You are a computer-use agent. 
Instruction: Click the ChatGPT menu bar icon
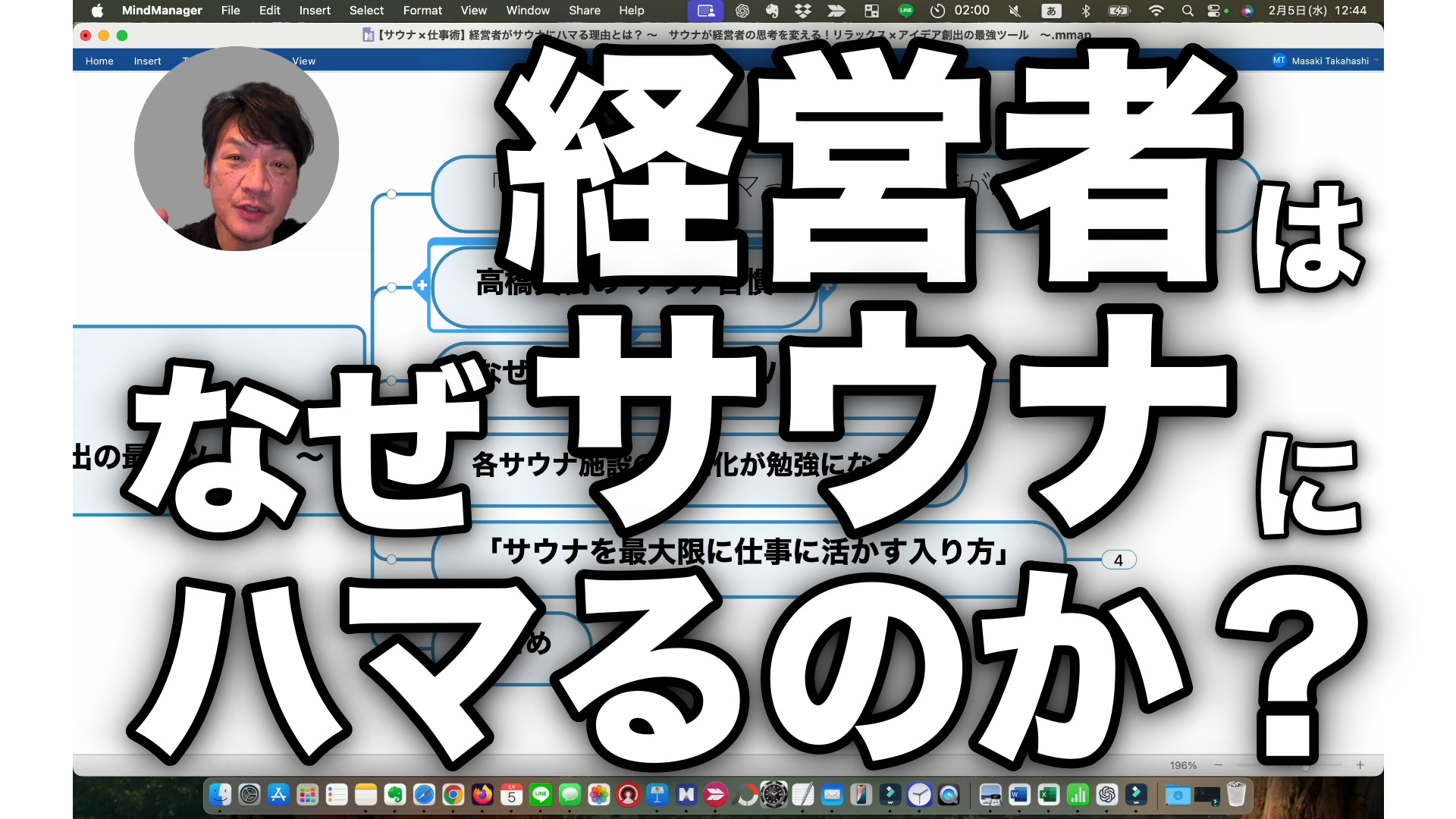[742, 11]
